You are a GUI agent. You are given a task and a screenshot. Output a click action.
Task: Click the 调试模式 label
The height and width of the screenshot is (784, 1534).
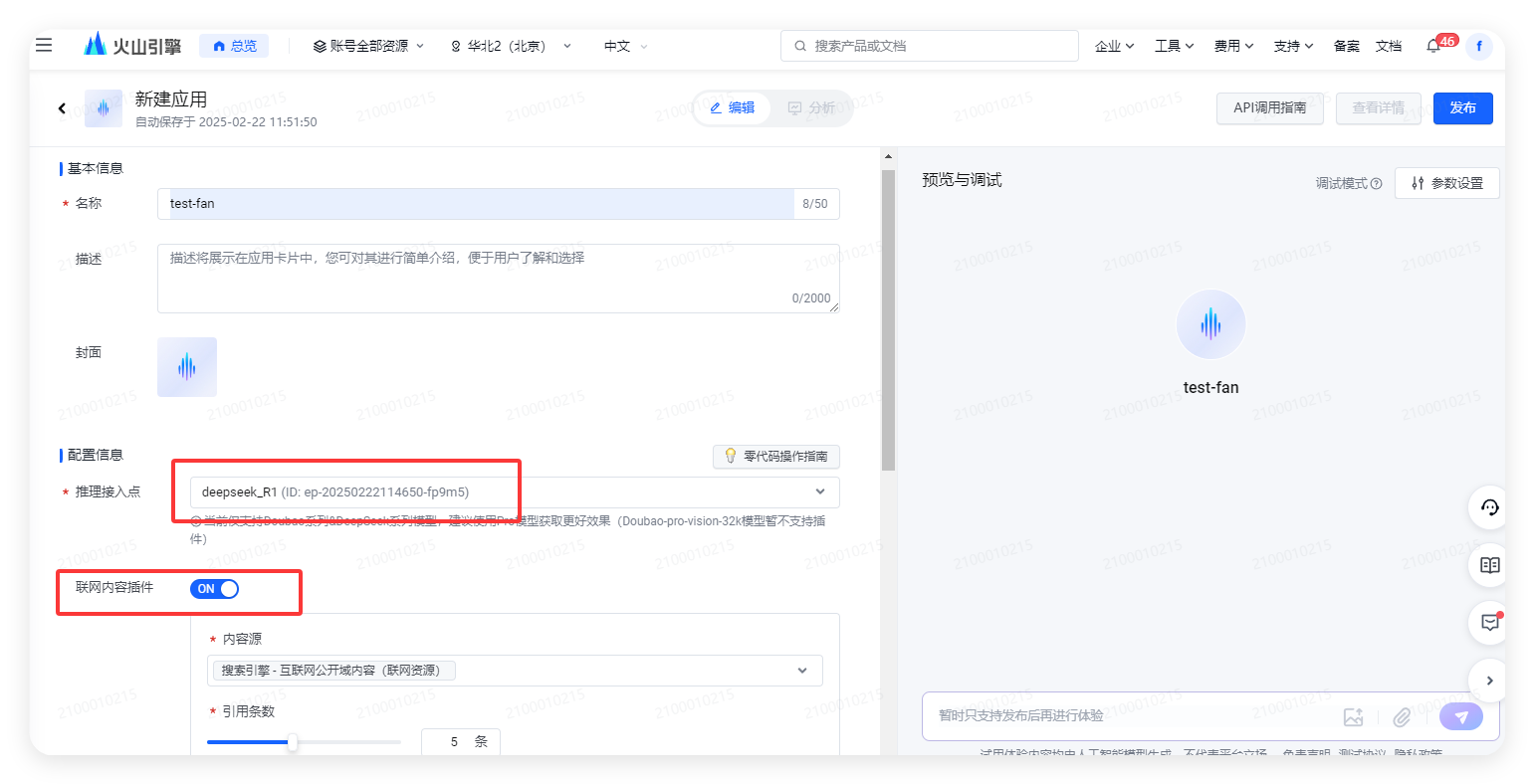click(x=1342, y=183)
